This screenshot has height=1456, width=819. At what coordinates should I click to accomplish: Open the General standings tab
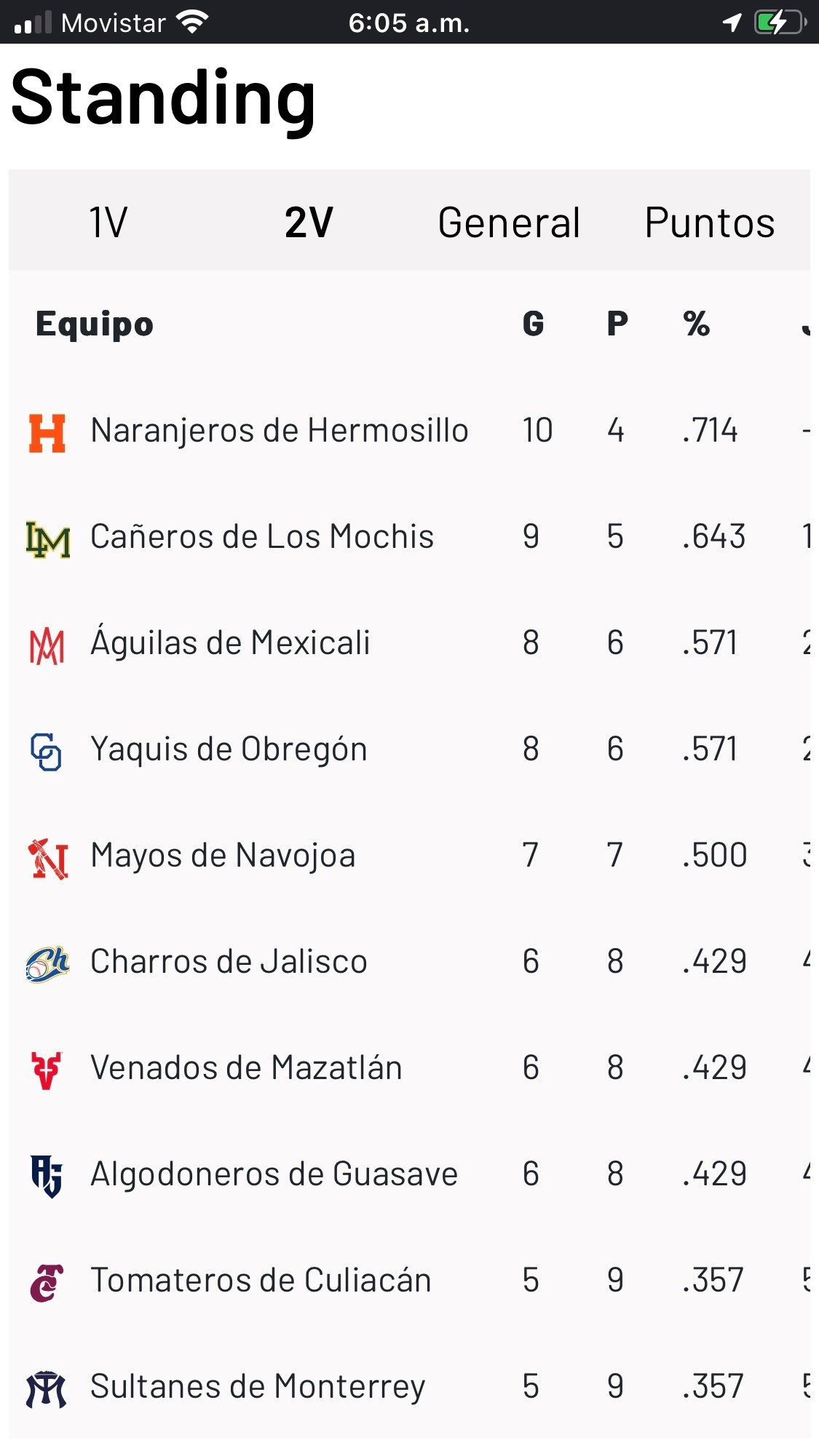click(509, 222)
